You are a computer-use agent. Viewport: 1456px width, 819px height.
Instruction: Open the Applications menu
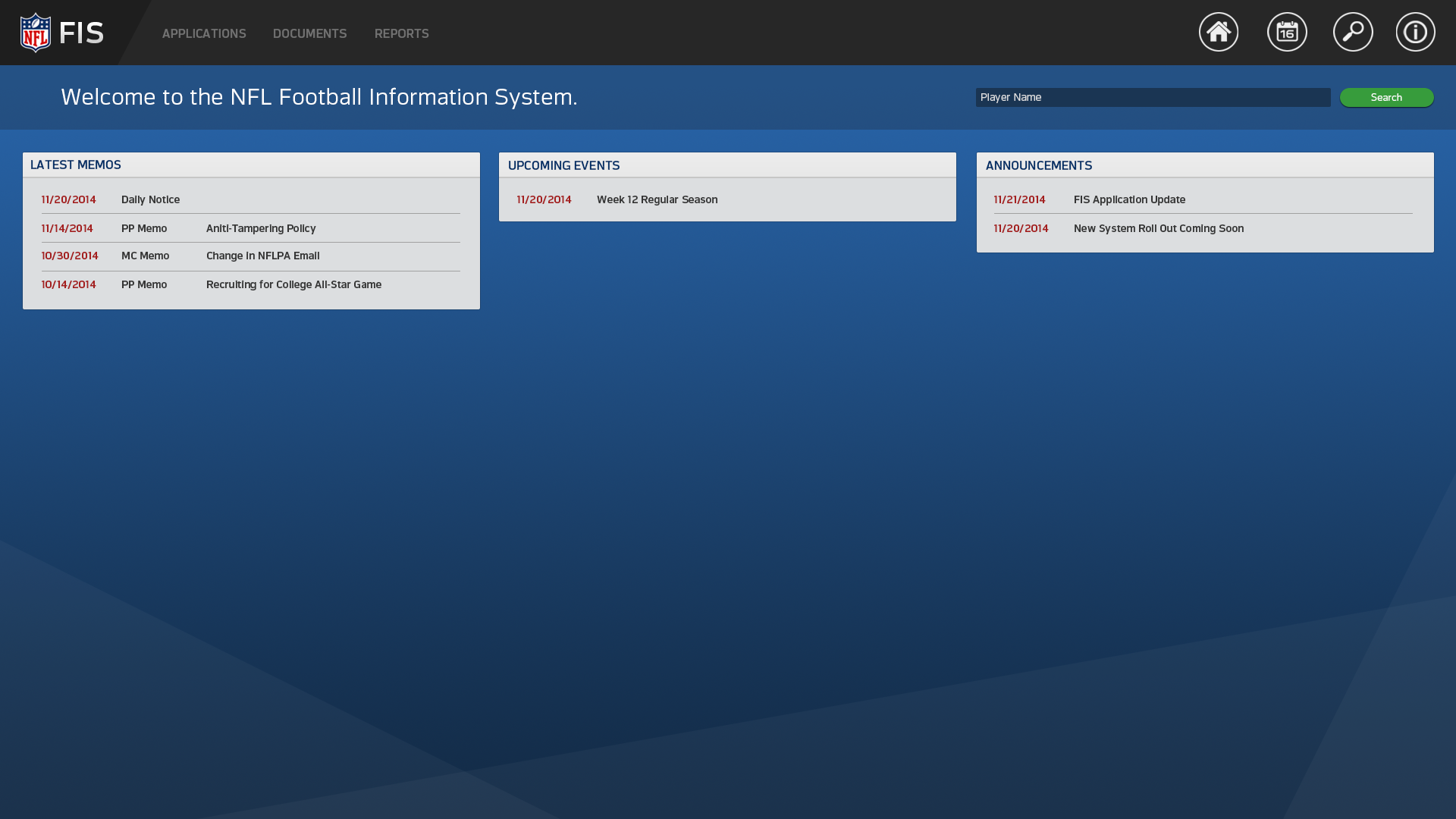click(204, 34)
